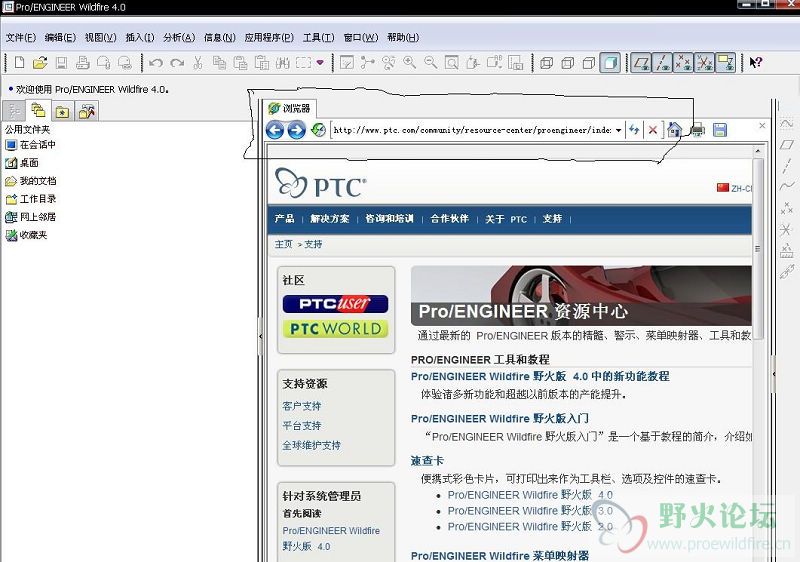The width and height of the screenshot is (800, 562).
Task: Click 产品 in PTC navigation bar
Action: coord(284,219)
